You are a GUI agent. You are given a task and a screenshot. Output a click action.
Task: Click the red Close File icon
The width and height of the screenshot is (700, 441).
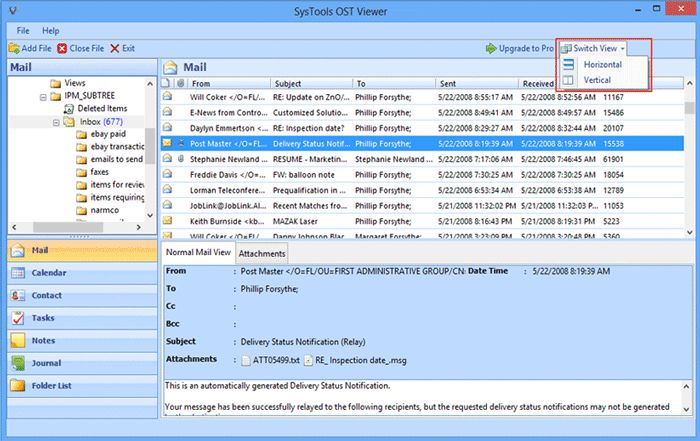click(x=62, y=48)
